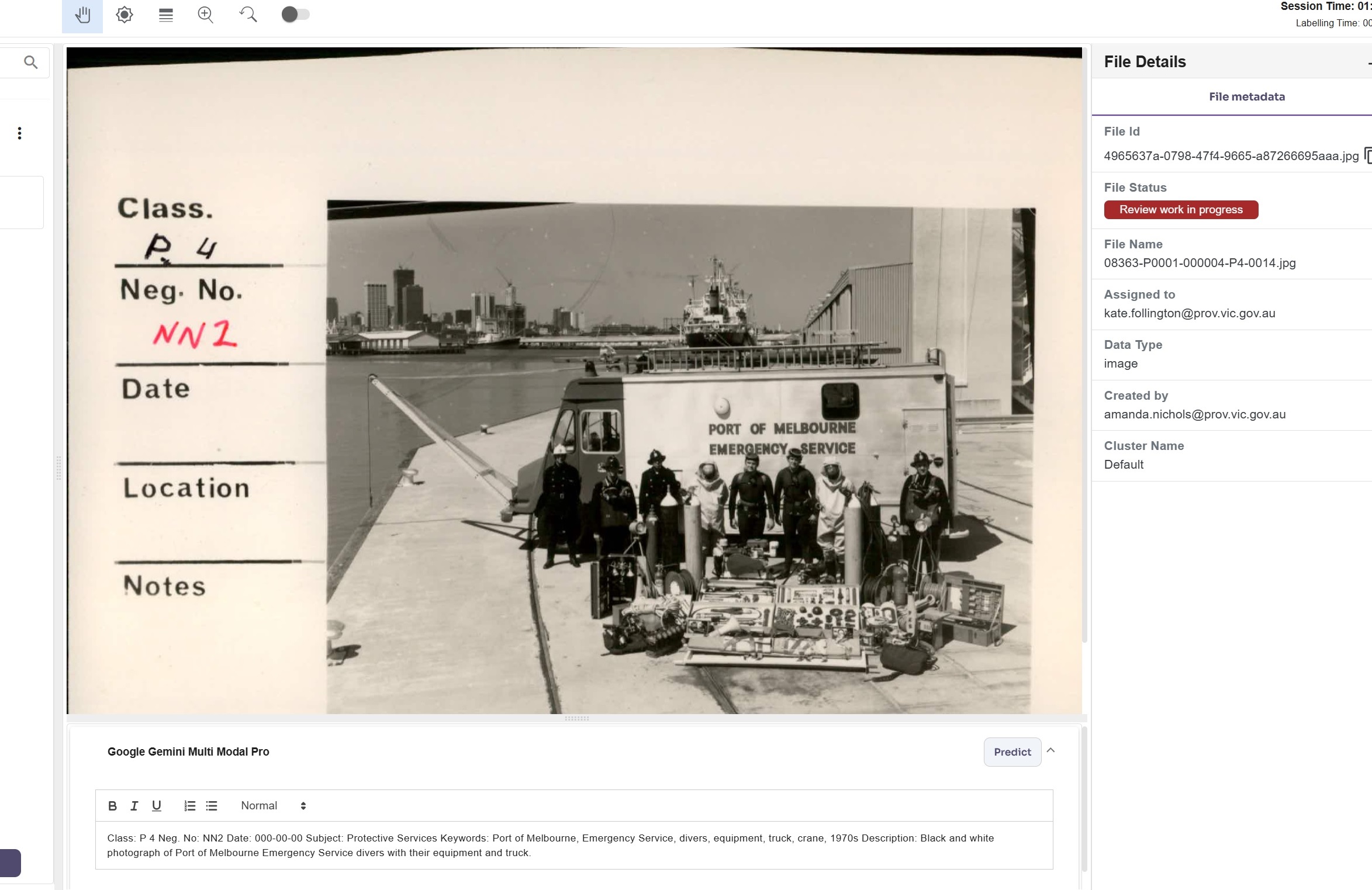Screen dimensions: 1372x890
Task: Click the bottom panel vertical scrollbar
Action: [1084, 799]
